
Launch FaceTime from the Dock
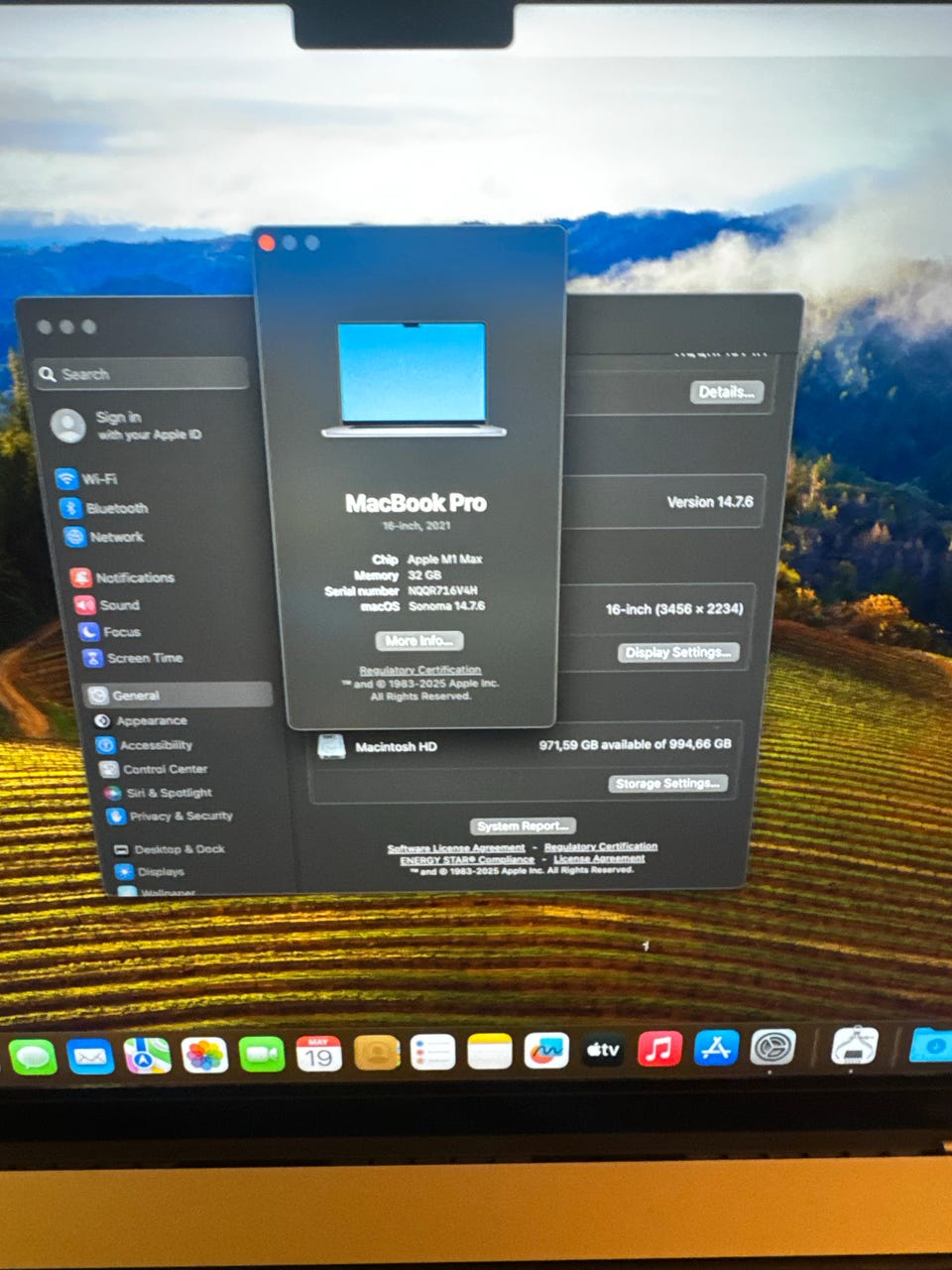coord(262,1054)
